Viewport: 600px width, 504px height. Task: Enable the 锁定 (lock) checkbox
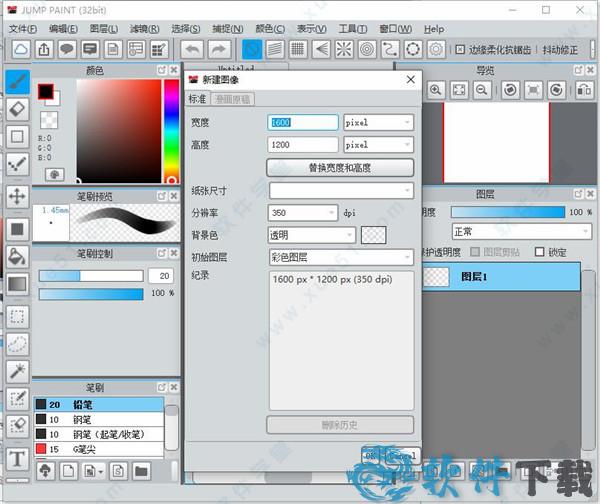(x=540, y=252)
